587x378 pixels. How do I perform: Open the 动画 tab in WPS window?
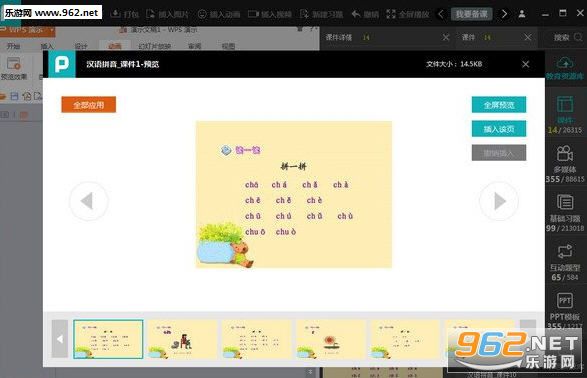(115, 46)
